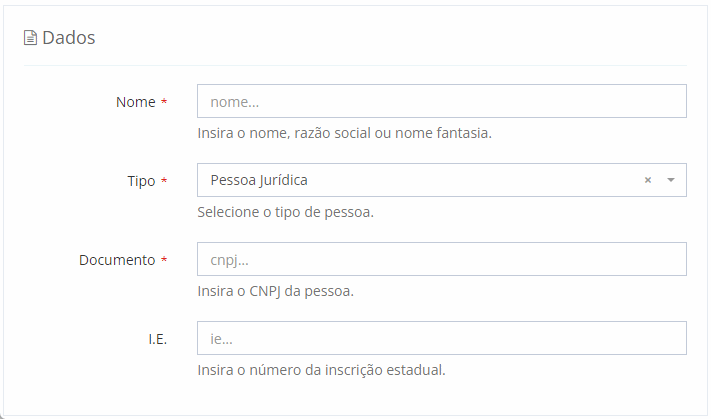The height and width of the screenshot is (419, 711).
Task: Click the hint 'Selecione o tipo de pessoa'
Action: pyautogui.click(x=285, y=212)
